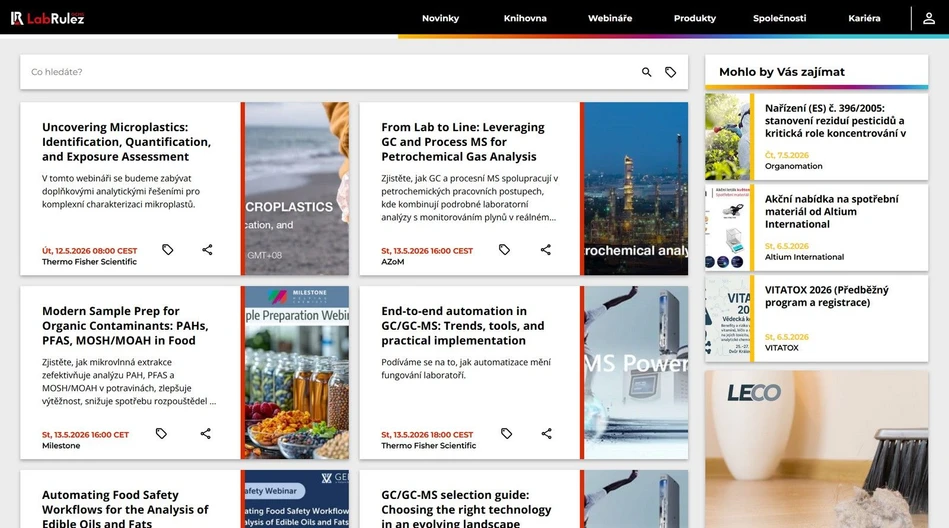Open 'From Lab to Line' webinar title
Viewport: 949px width, 528px height.
click(462, 142)
